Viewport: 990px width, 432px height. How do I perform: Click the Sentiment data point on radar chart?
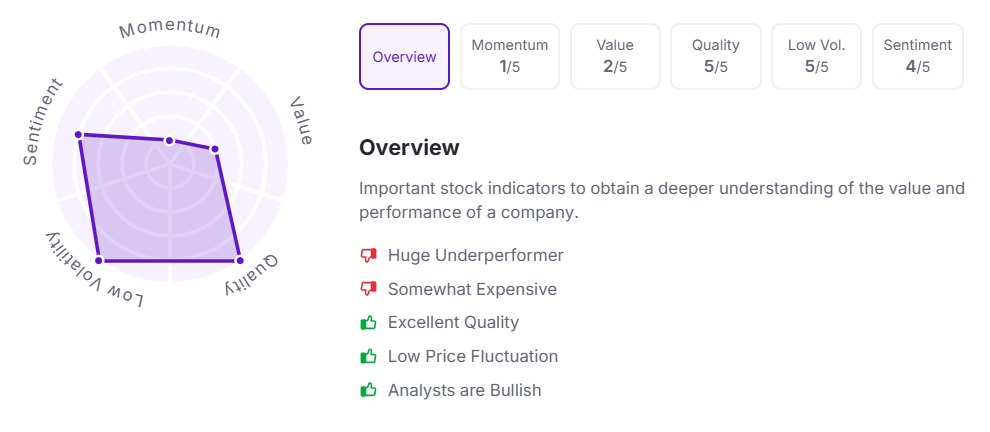point(78,134)
